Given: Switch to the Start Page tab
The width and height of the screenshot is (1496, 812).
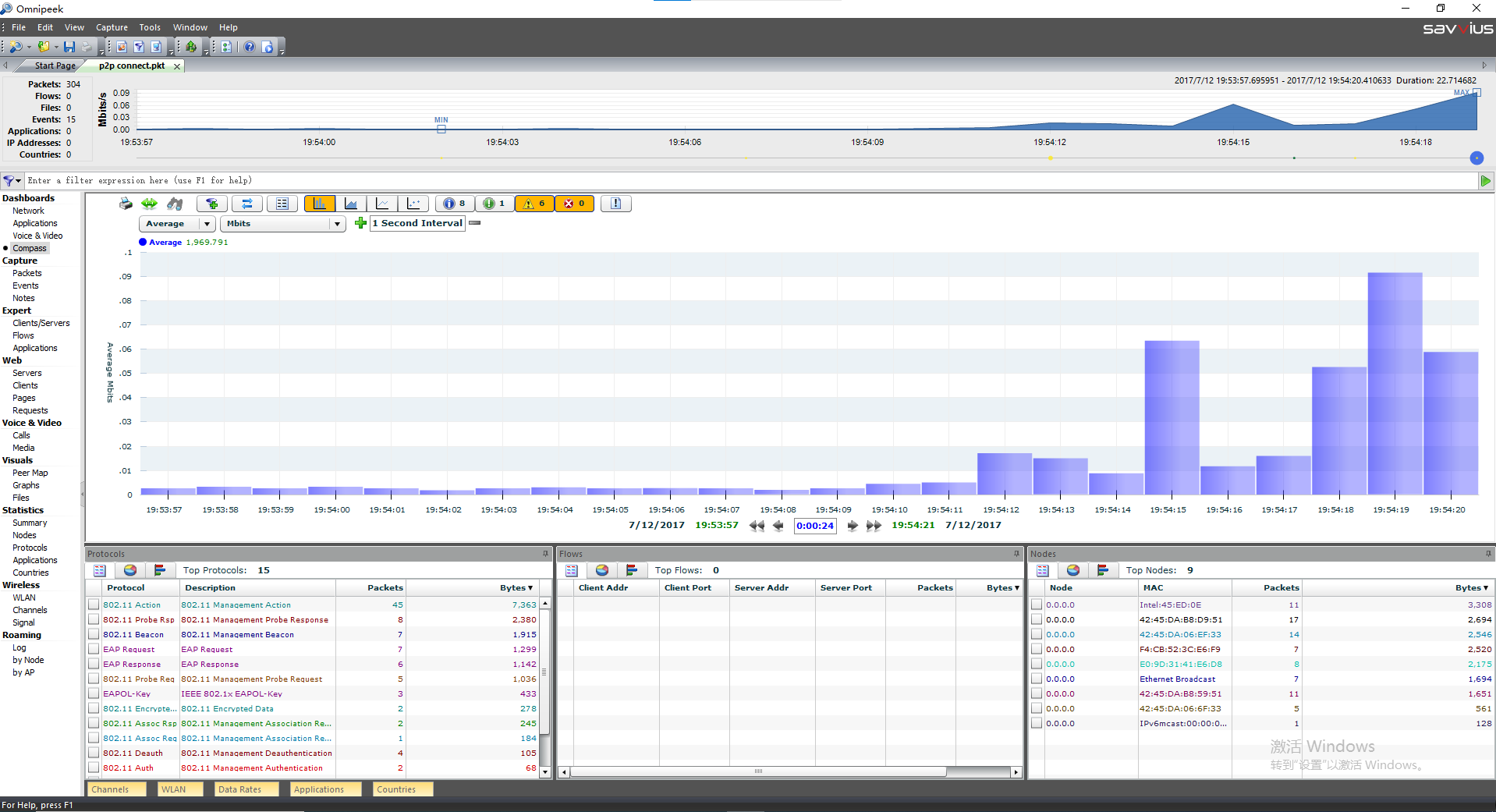Looking at the screenshot, I should click(x=55, y=66).
